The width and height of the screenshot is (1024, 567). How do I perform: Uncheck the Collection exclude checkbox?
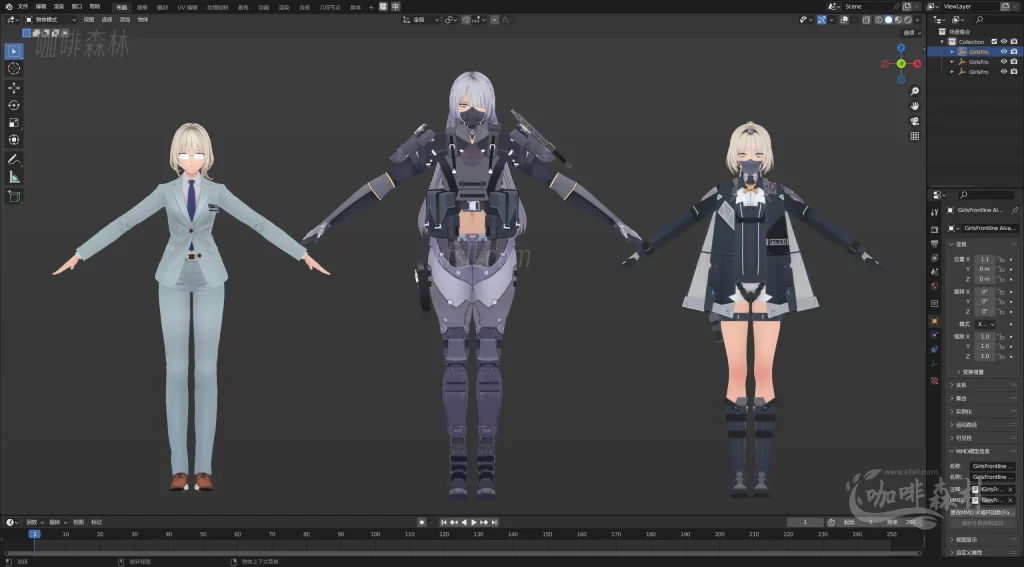coord(994,42)
